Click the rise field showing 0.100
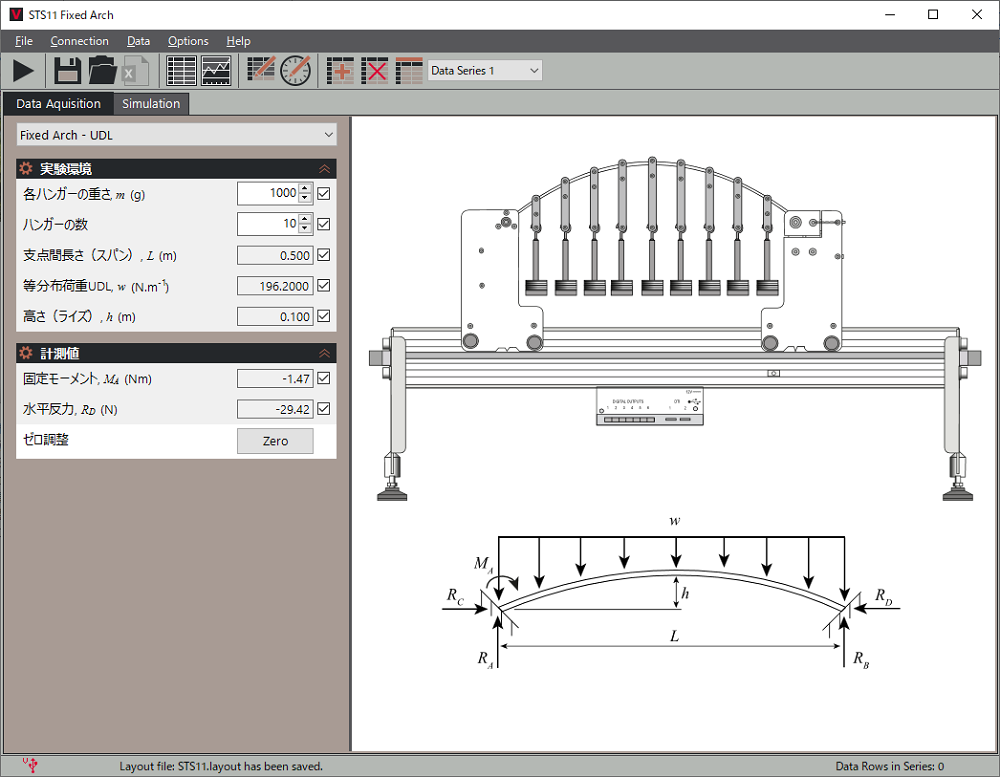 276,316
